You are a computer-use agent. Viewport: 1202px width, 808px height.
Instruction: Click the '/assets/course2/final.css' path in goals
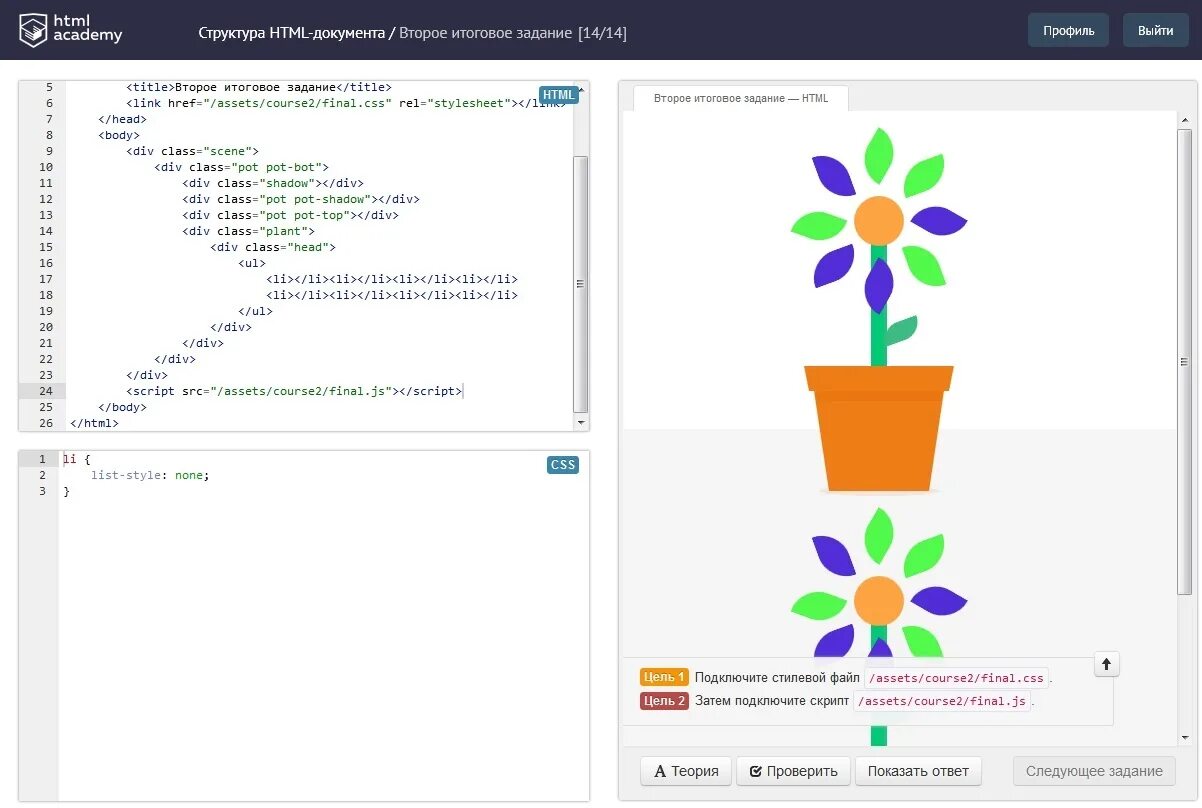click(957, 678)
